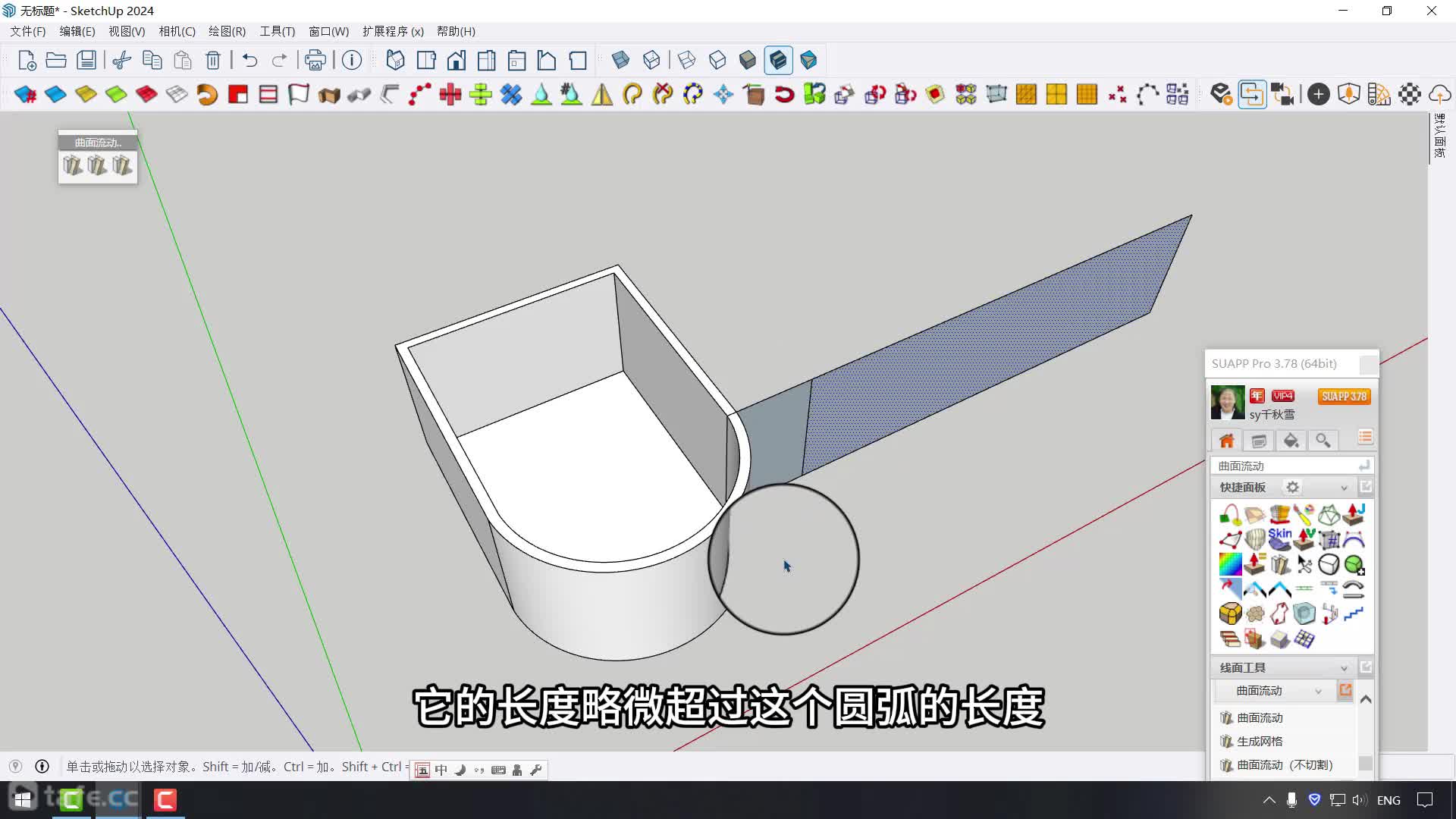The image size is (1456, 819).
Task: Click rainbow gradient icon in 快捷面板
Action: tap(1230, 564)
